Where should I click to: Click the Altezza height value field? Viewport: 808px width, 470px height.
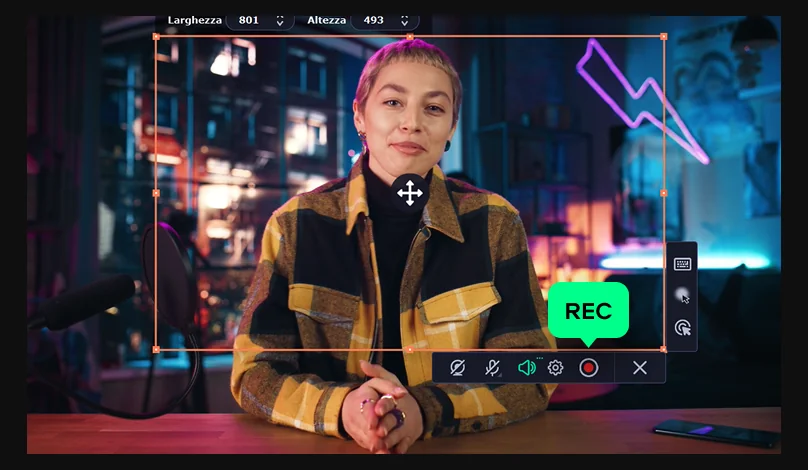pyautogui.click(x=373, y=20)
